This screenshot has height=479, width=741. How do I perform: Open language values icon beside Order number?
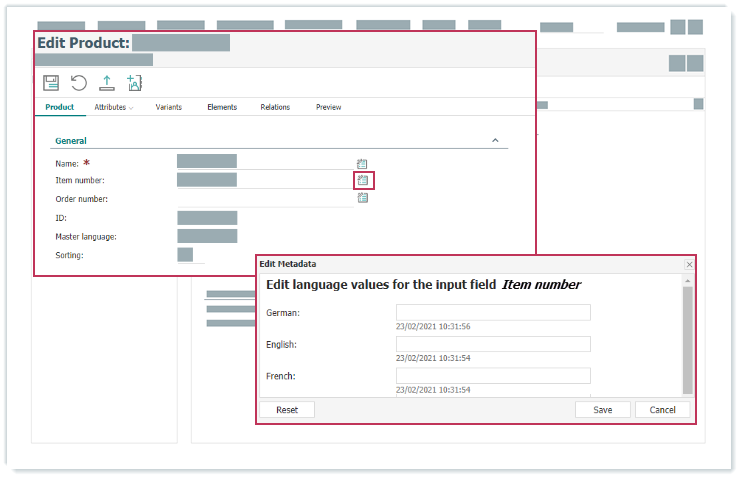click(x=363, y=198)
